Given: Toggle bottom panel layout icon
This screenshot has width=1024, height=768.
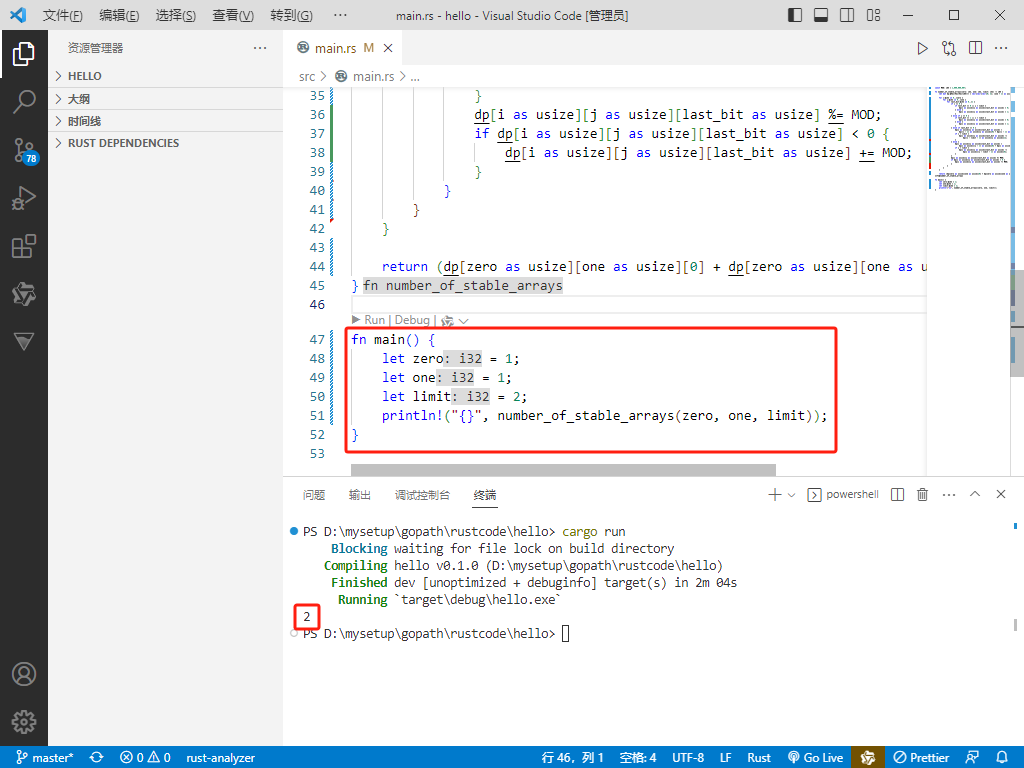Looking at the screenshot, I should pos(821,15).
